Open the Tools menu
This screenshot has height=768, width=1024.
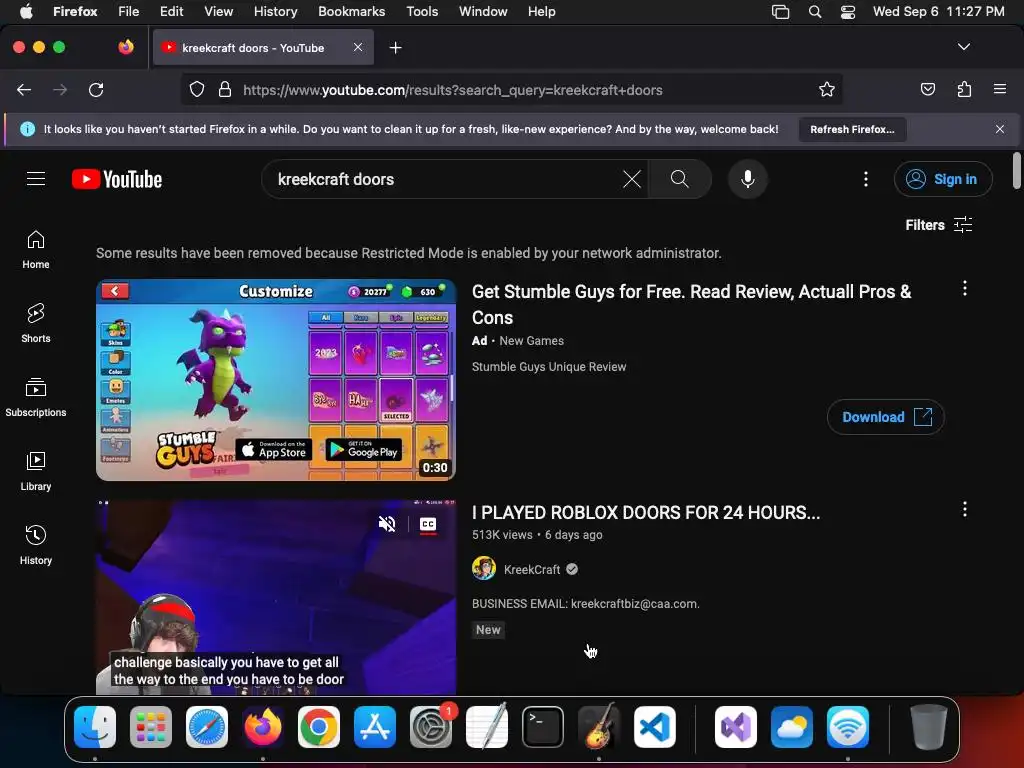coord(422,11)
